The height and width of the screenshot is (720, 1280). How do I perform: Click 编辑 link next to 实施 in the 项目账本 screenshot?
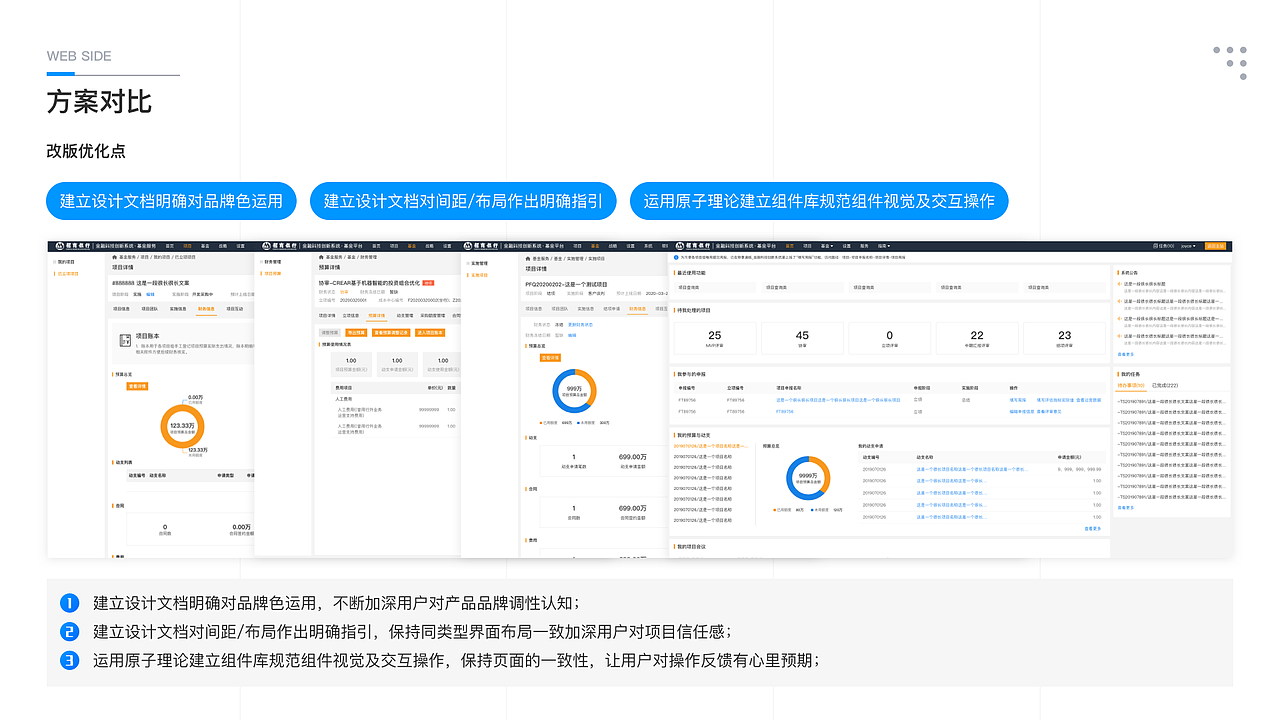(x=151, y=294)
